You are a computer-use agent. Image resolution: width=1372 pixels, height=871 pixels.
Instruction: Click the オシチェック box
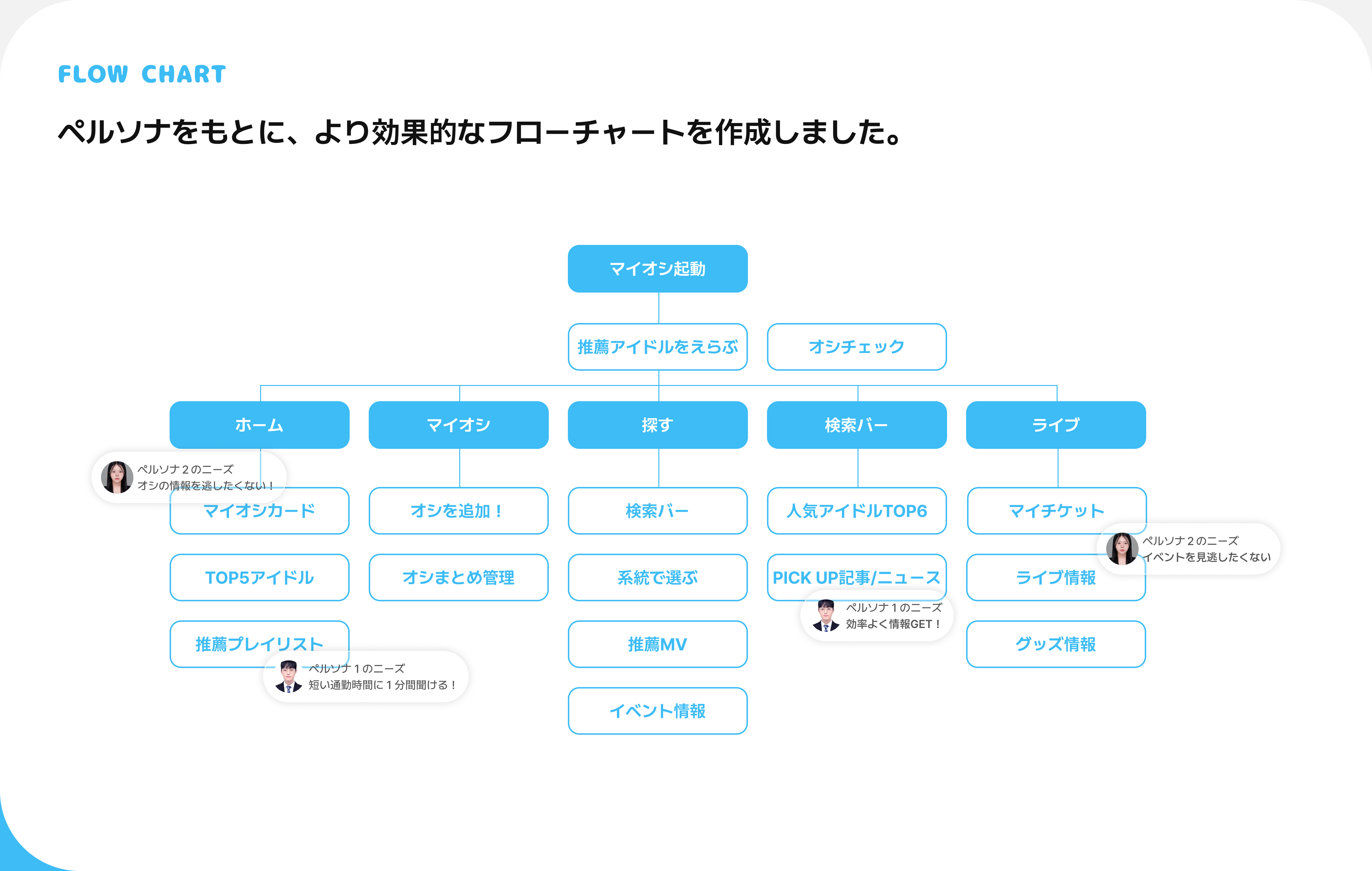pyautogui.click(x=856, y=347)
